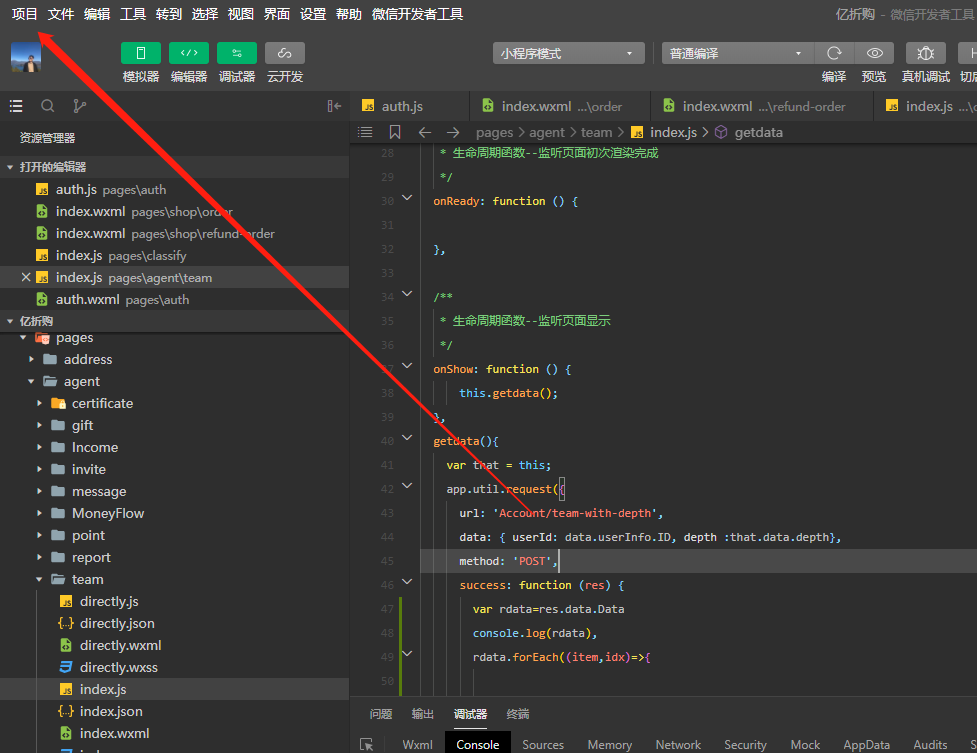Open the 文件 menu
The height and width of the screenshot is (753, 977).
pyautogui.click(x=61, y=14)
